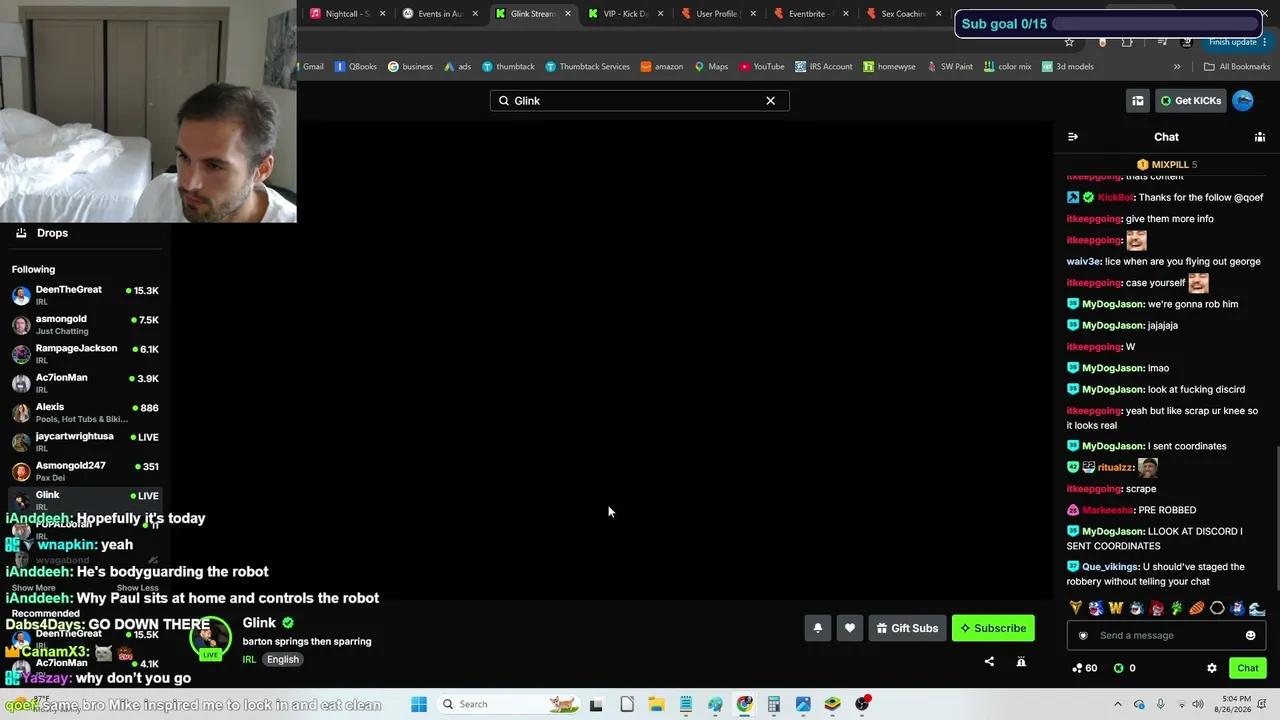Screen dimensions: 1280x720
Task: Open File Explorer from the taskbar
Action: [656, 704]
